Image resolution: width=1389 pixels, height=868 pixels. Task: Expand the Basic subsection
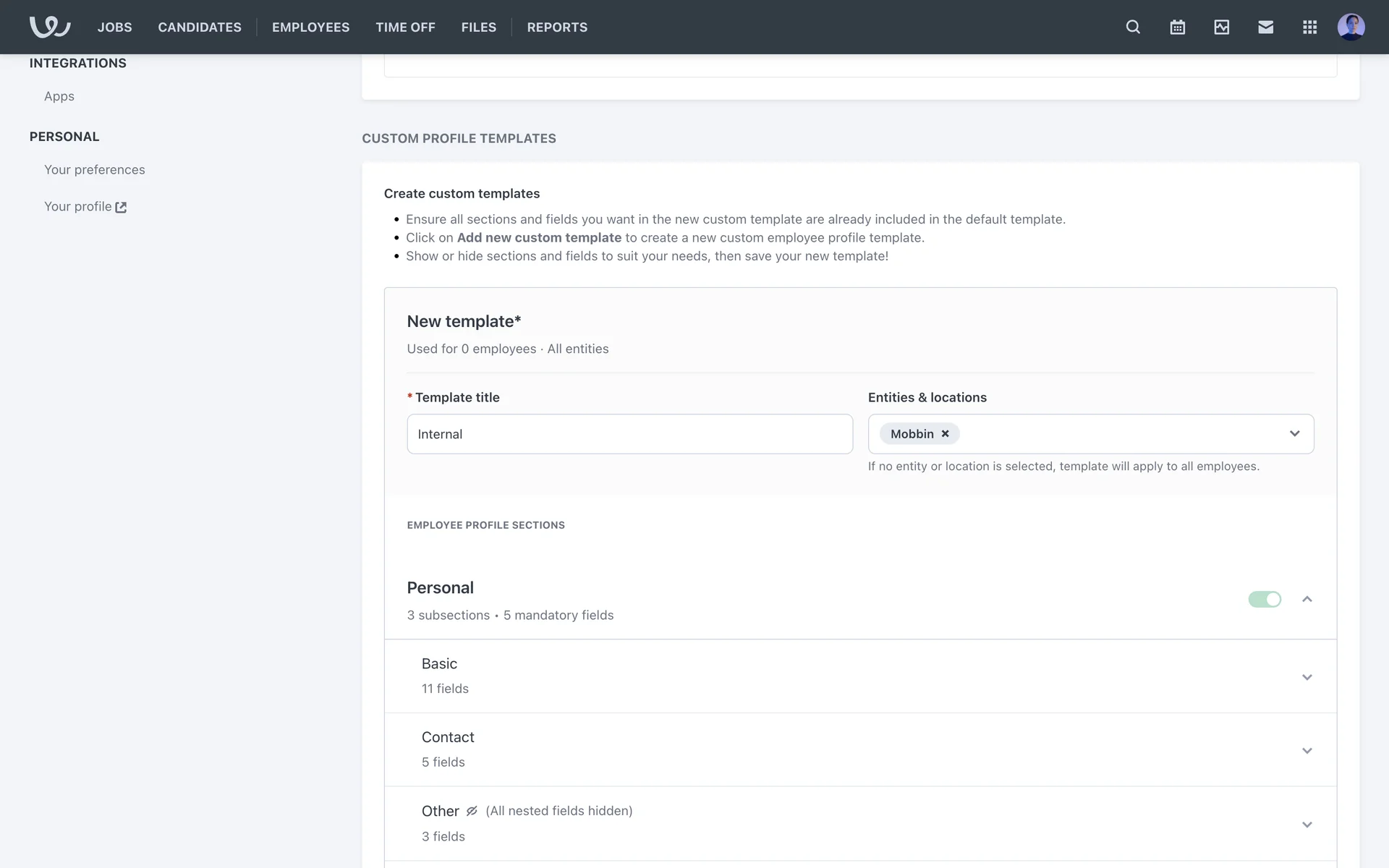1307,677
